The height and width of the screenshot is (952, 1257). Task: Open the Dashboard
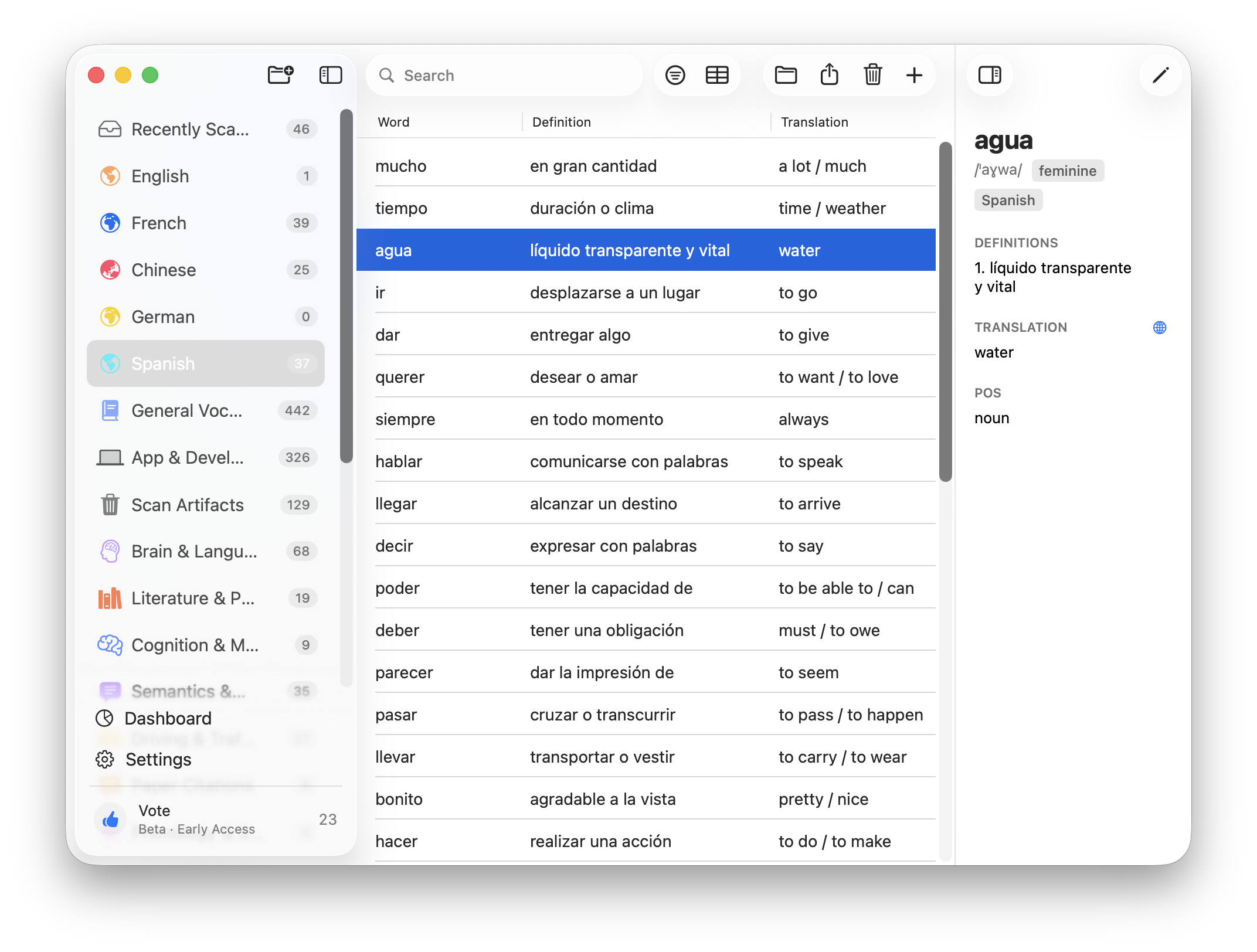coord(154,718)
